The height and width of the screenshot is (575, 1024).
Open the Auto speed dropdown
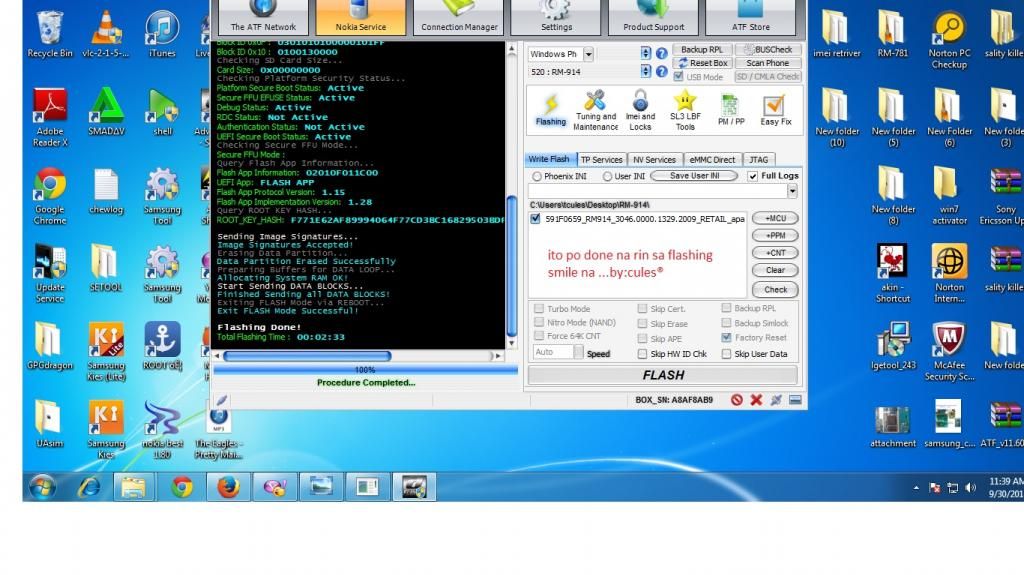575,353
